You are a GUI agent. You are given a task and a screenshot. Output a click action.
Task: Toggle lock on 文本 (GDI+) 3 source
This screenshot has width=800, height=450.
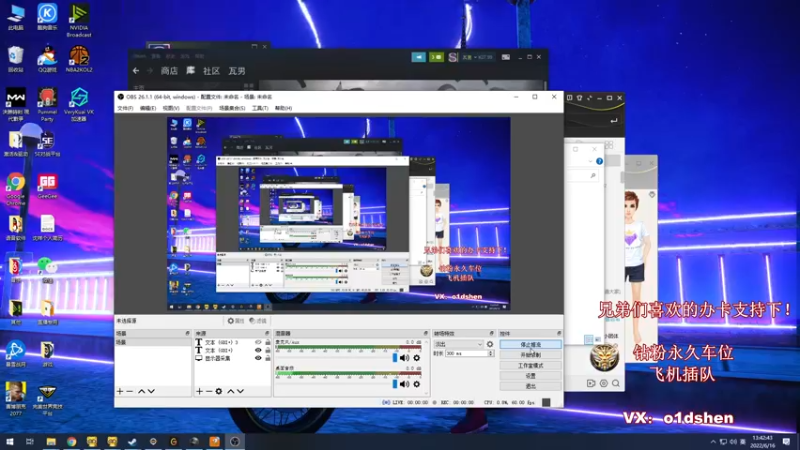click(x=267, y=342)
